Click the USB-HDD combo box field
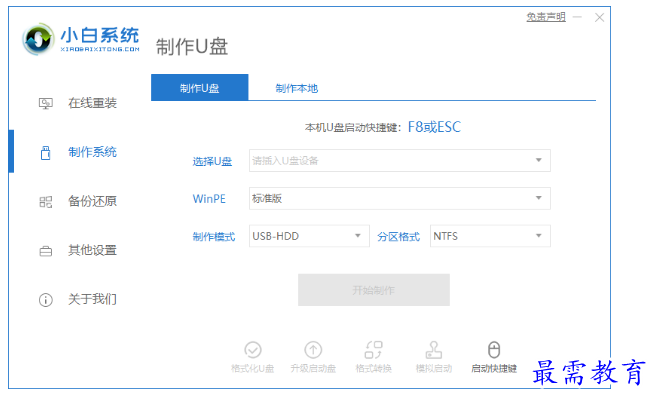The image size is (654, 404). coord(309,236)
